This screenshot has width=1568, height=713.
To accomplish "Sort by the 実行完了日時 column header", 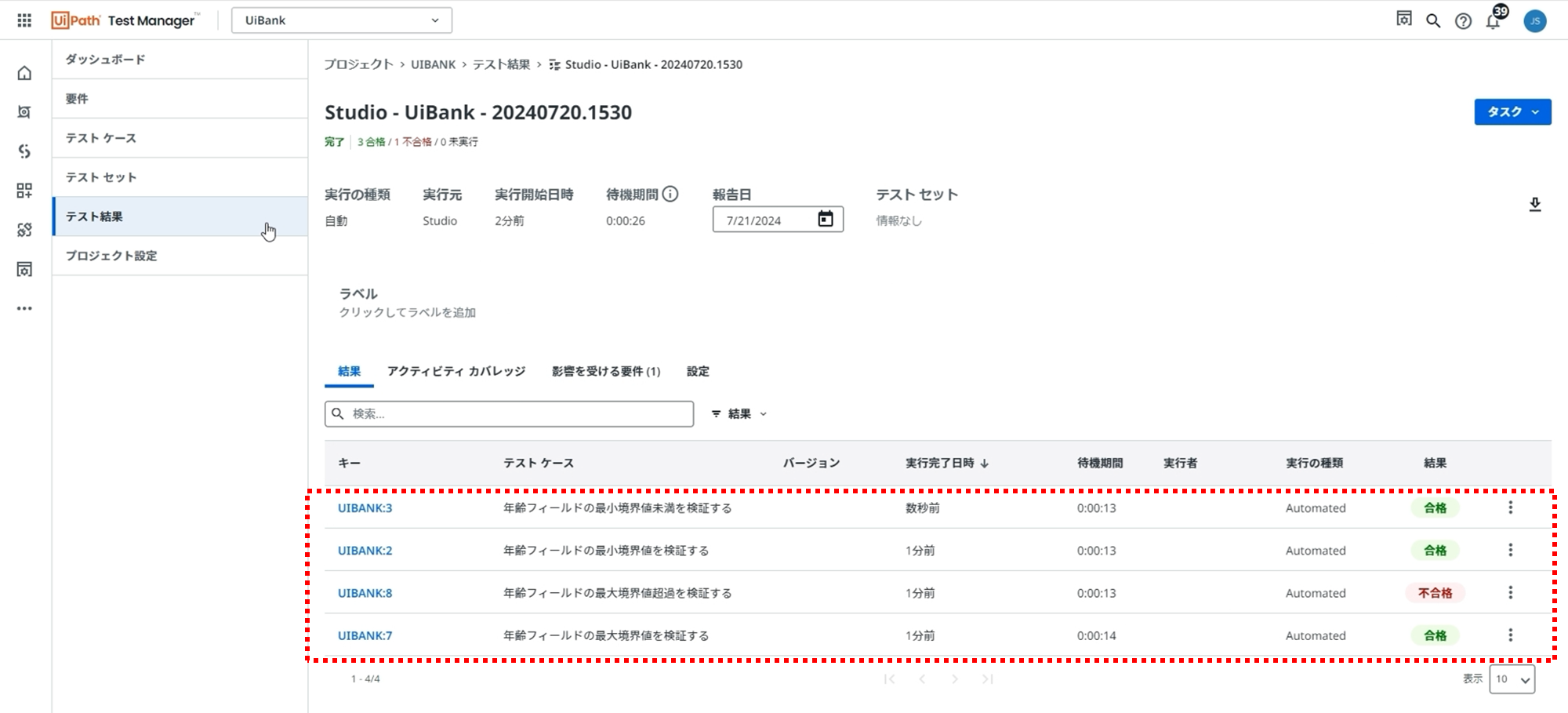I will pos(947,463).
